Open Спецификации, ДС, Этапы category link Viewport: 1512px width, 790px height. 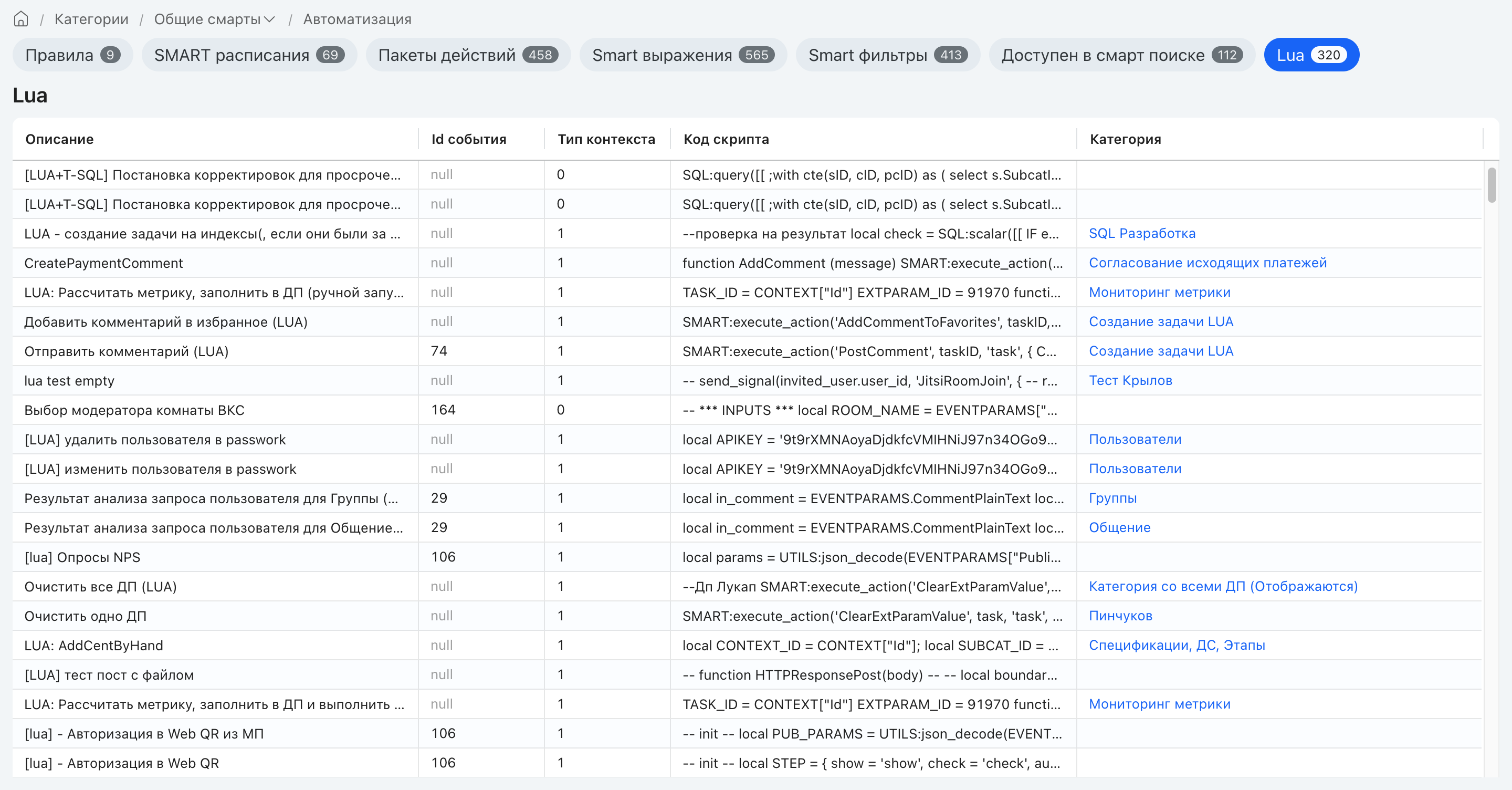click(1177, 645)
